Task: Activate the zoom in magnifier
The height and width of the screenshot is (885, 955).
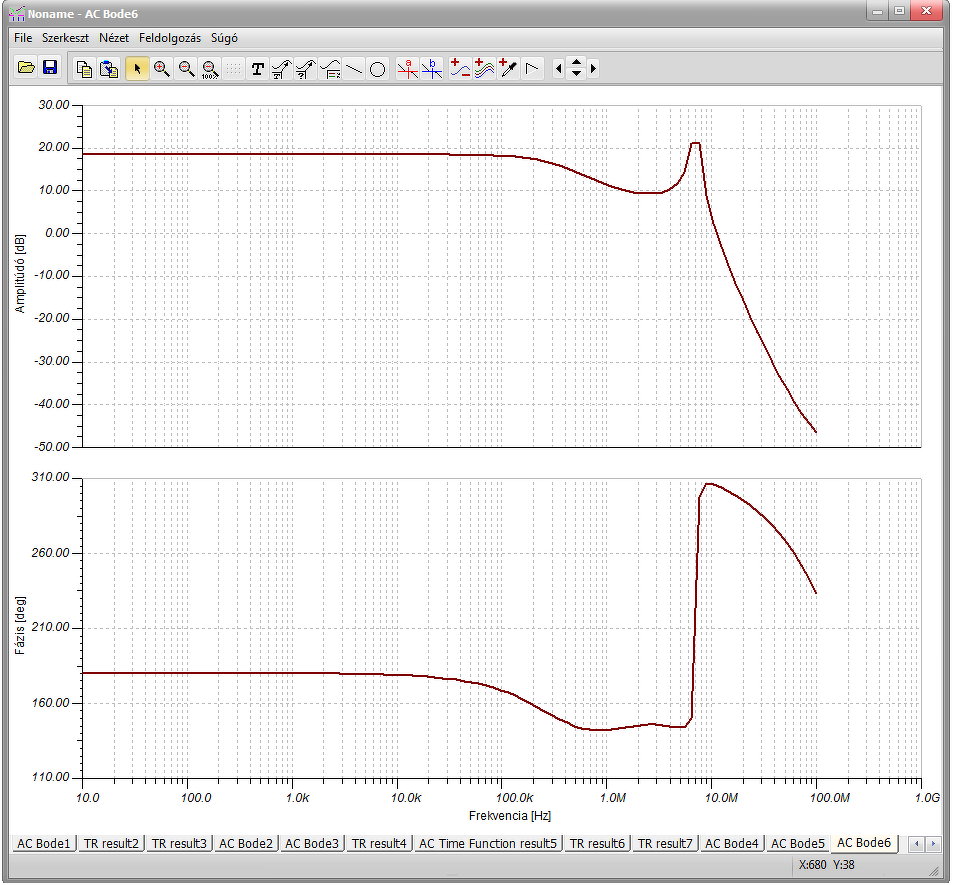Action: coord(161,69)
